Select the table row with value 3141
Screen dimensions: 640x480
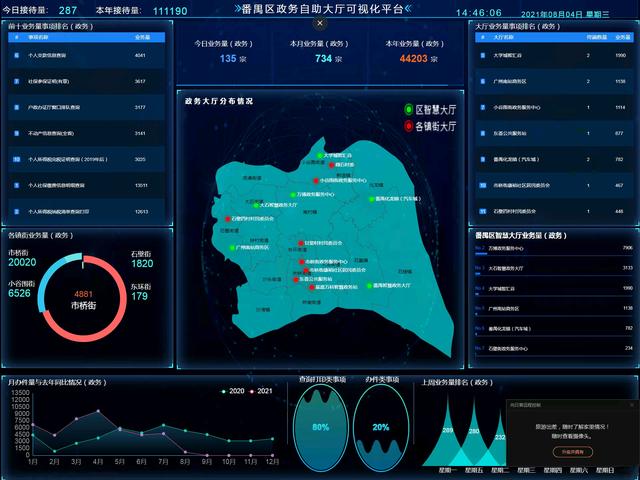point(87,133)
